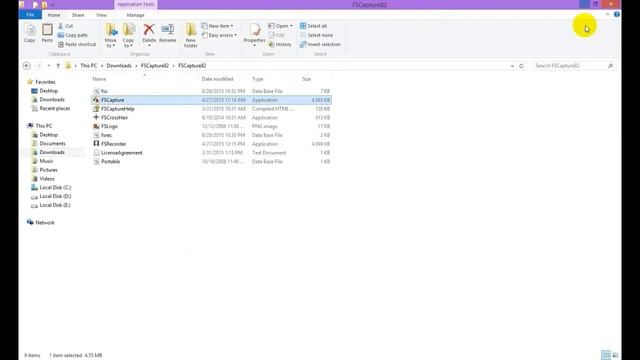Open Videos in navigation pane
Screen dimensions: 640x360
47,179
